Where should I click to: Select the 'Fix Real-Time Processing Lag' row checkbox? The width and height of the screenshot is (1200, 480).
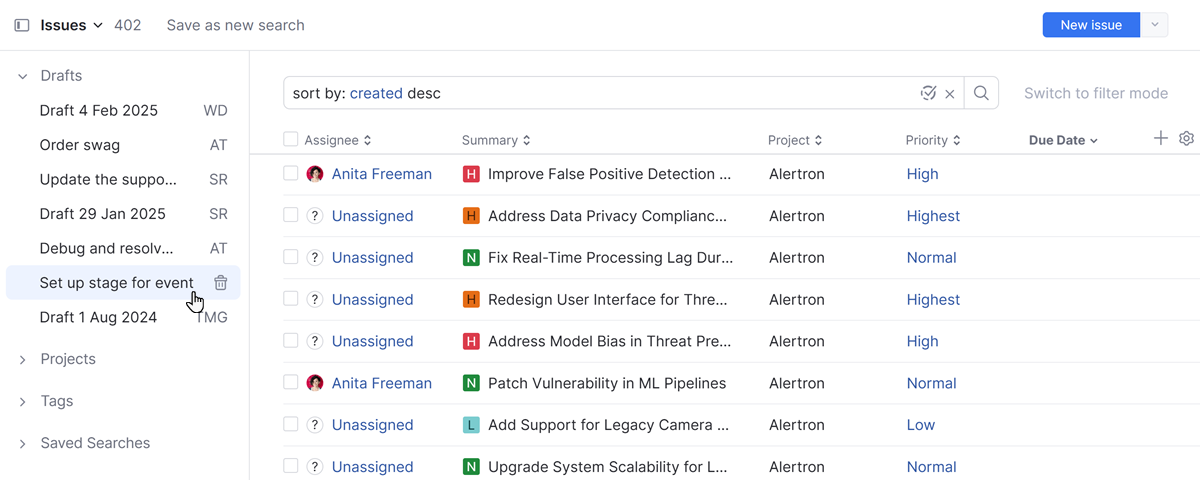pyautogui.click(x=291, y=257)
